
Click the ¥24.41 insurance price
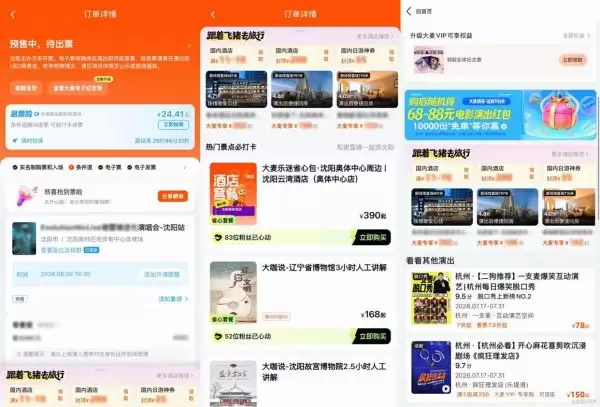pos(171,114)
